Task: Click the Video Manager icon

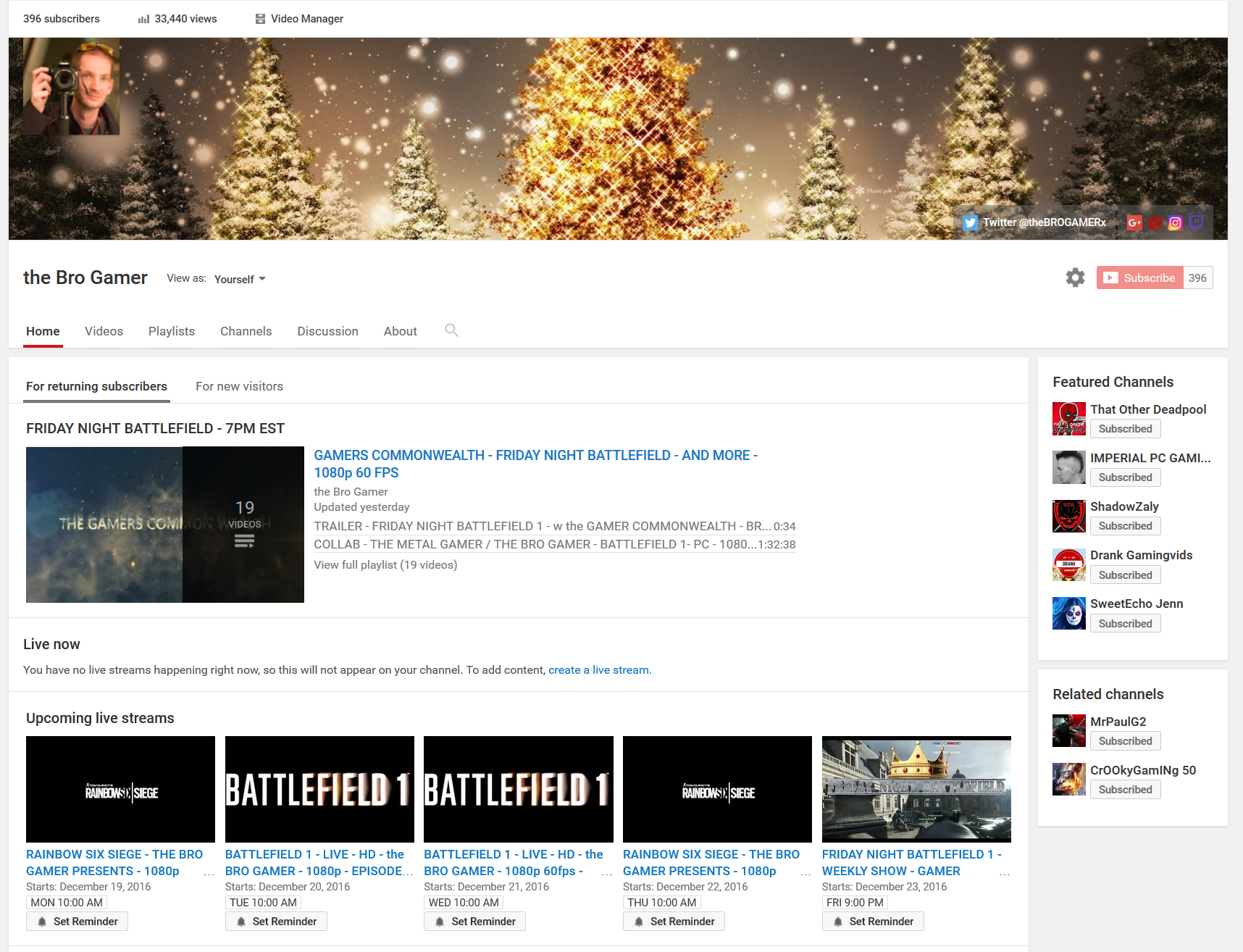Action: click(x=260, y=19)
